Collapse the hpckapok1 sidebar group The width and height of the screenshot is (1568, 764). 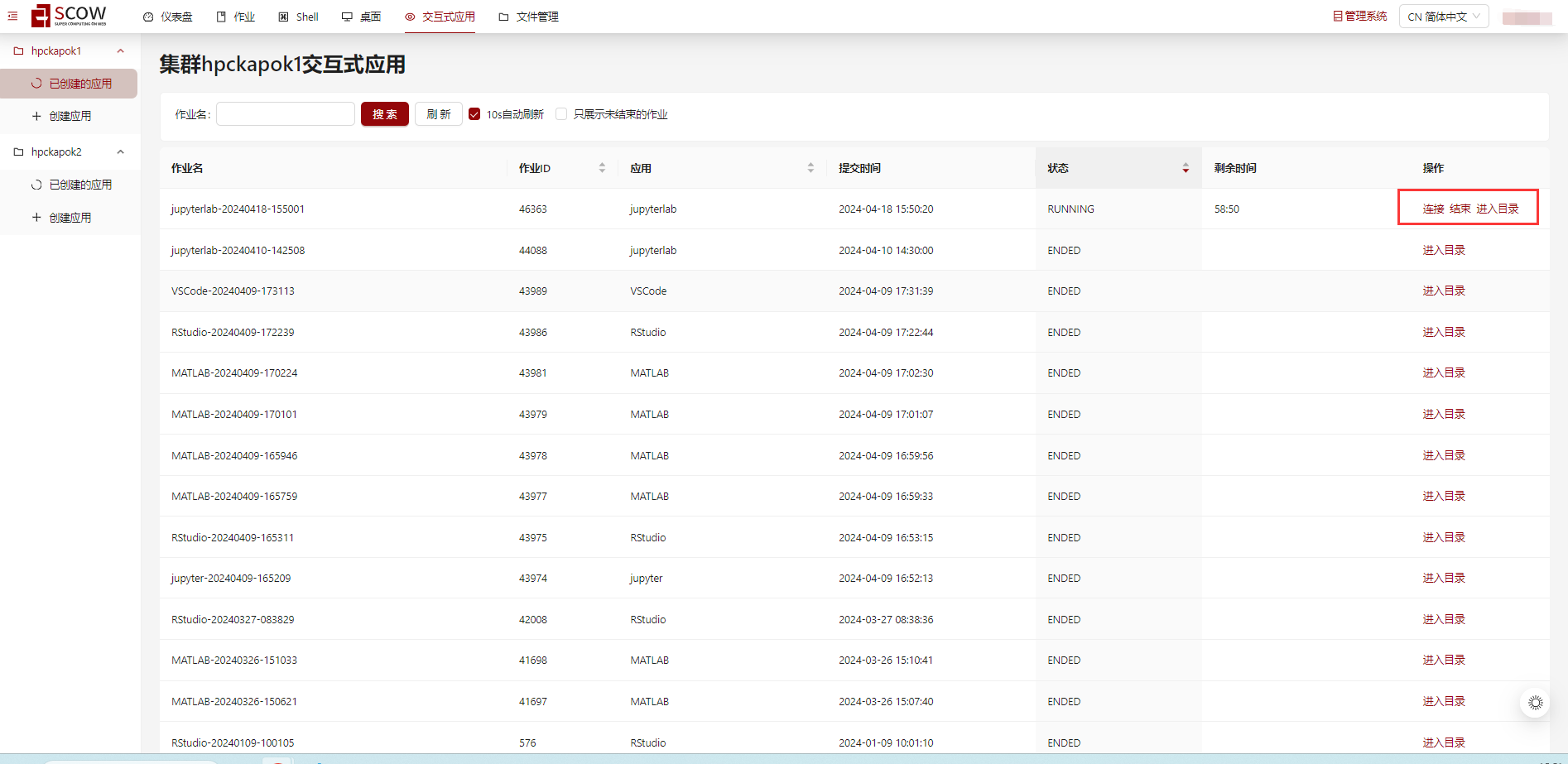pos(121,51)
